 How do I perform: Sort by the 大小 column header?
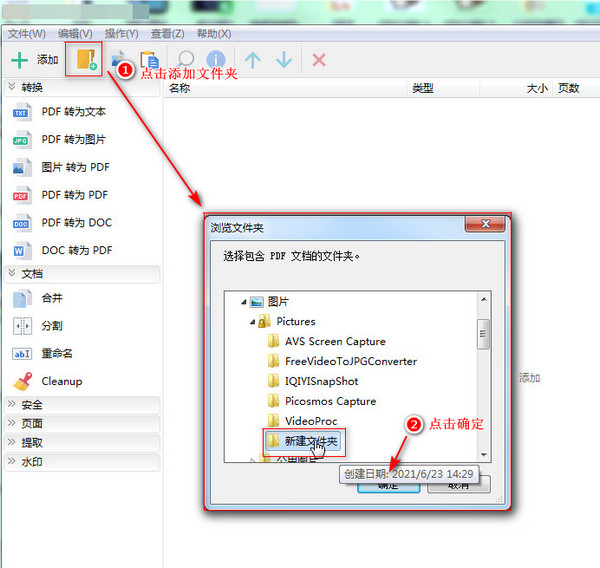tap(515, 88)
